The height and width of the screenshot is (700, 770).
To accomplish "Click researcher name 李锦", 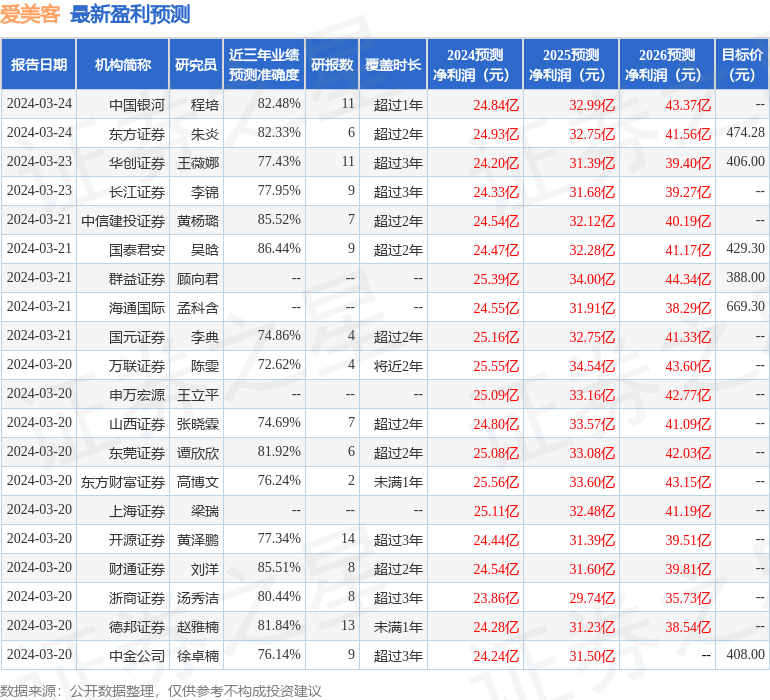I will [x=205, y=192].
